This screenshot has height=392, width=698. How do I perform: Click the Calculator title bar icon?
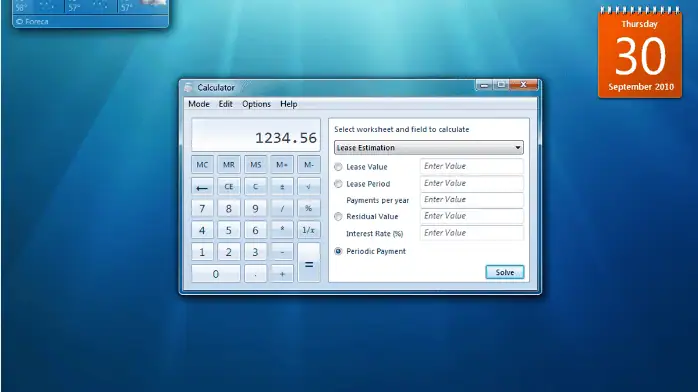coord(189,87)
